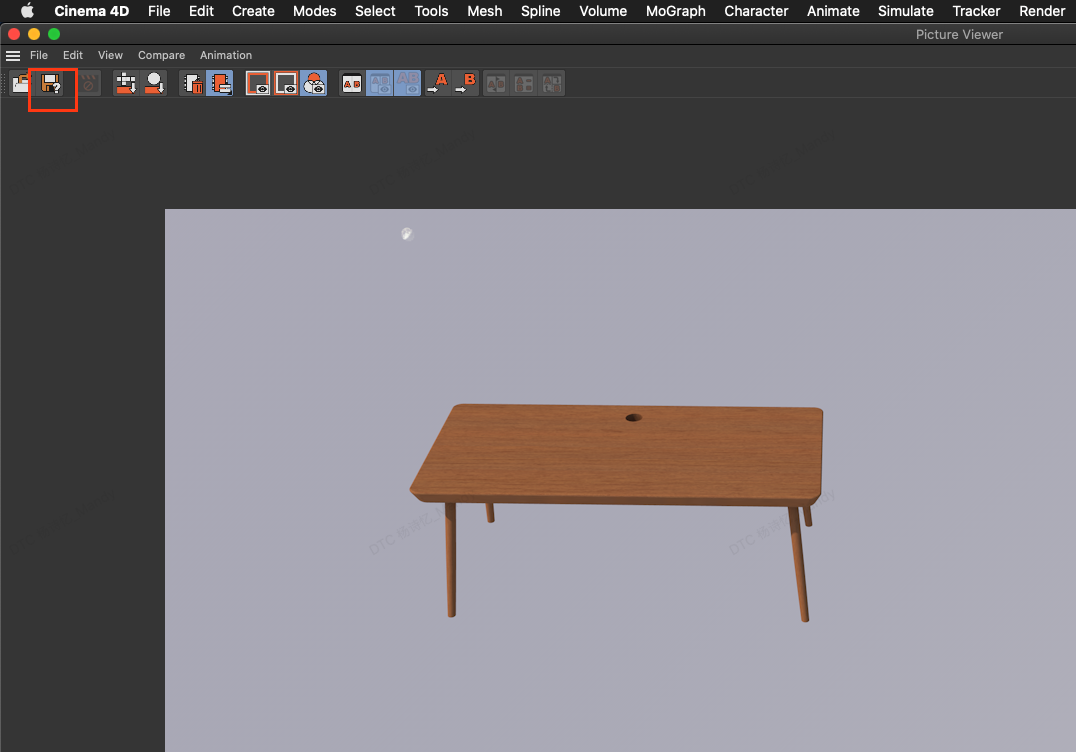The height and width of the screenshot is (752, 1076).
Task: Open image with the folder icon
Action: point(21,83)
